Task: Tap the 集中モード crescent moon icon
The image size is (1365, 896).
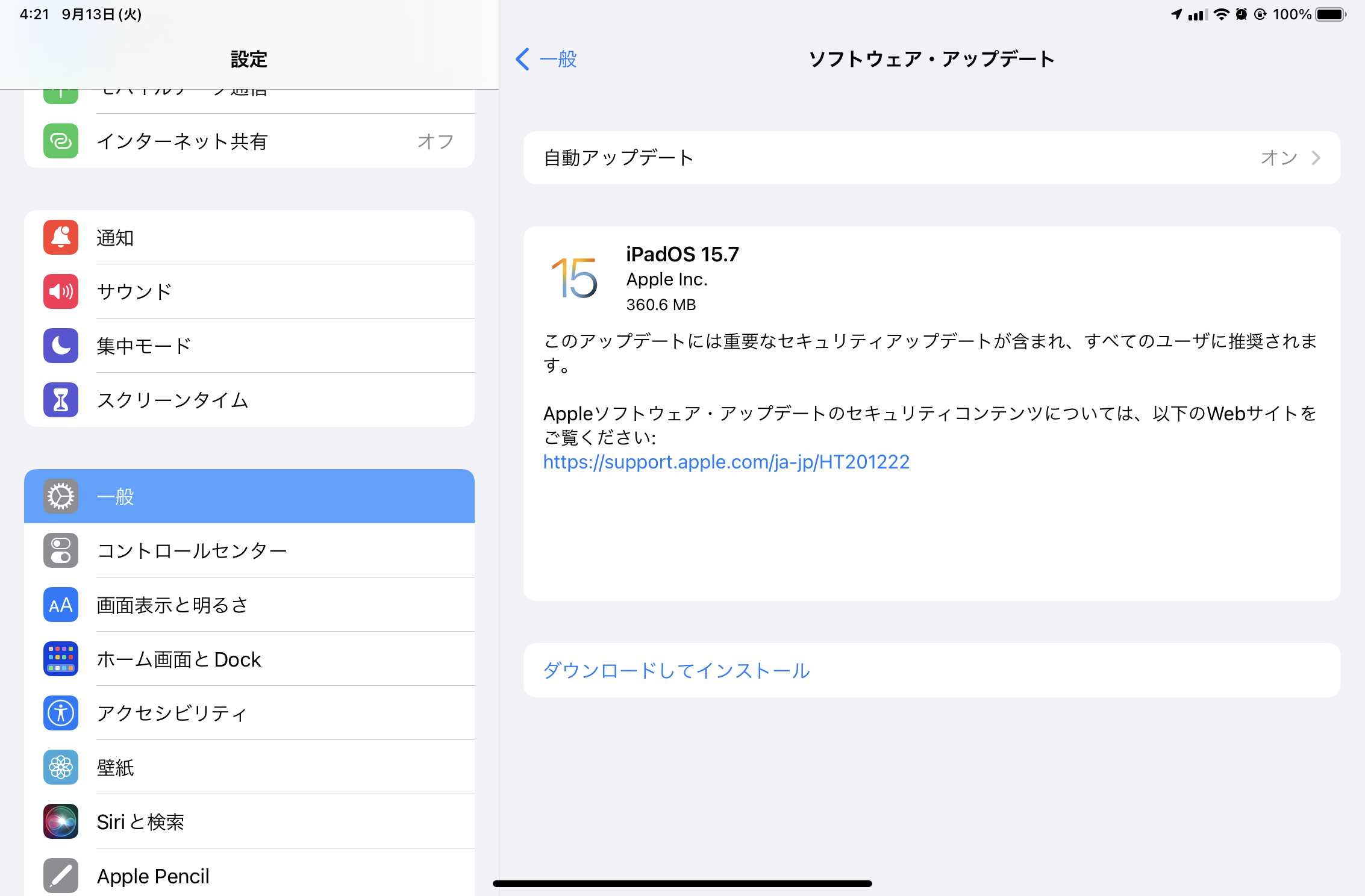Action: click(x=60, y=346)
